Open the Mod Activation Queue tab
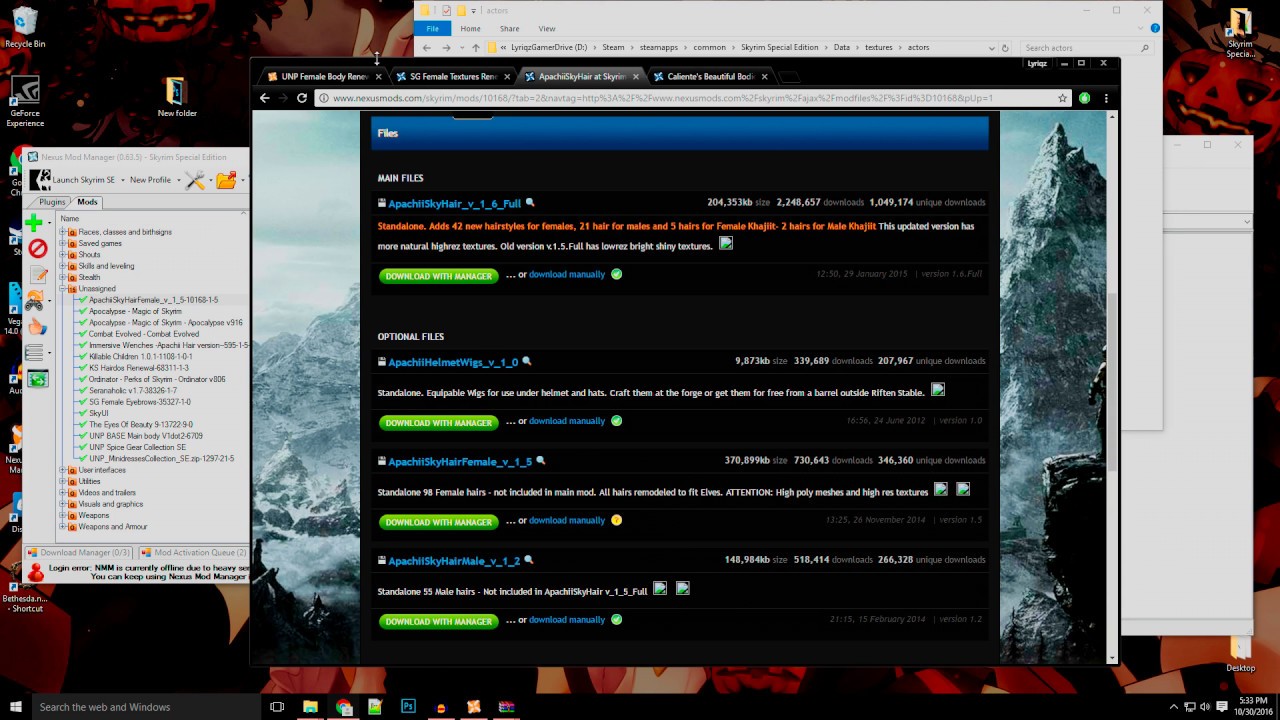Viewport: 1280px width, 720px height. (x=194, y=552)
